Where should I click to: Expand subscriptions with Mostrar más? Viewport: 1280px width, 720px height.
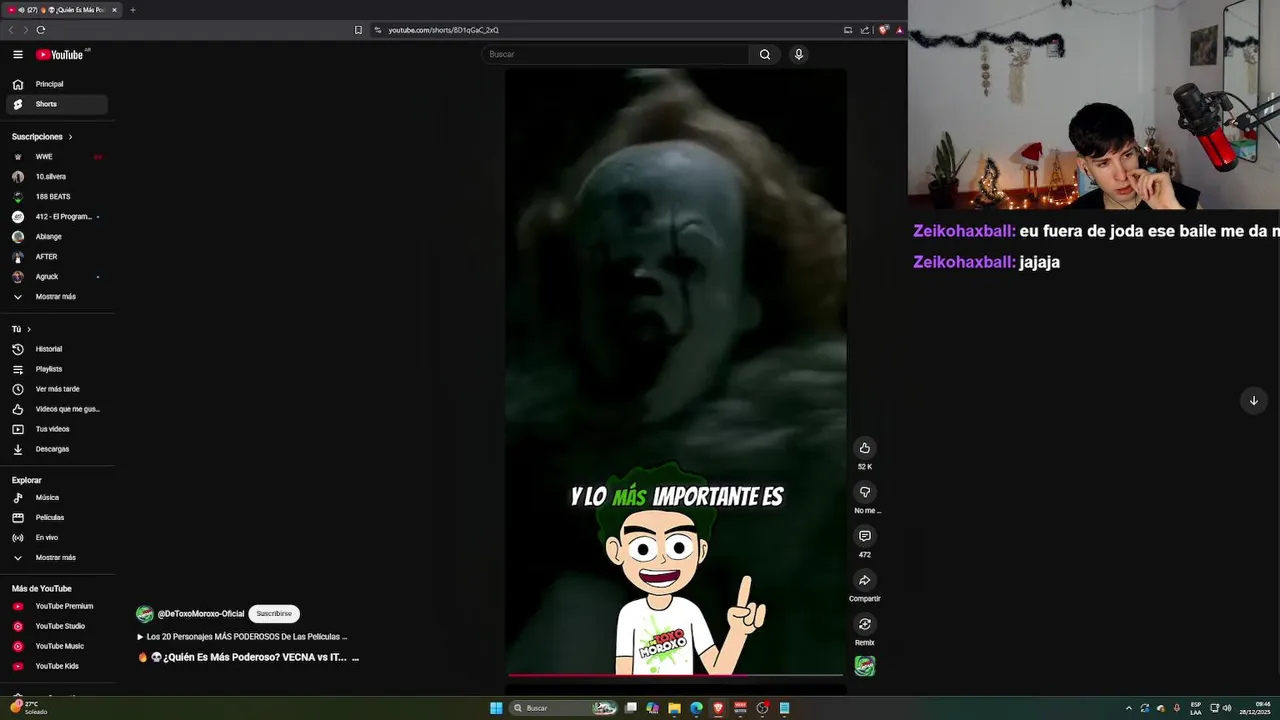click(57, 297)
